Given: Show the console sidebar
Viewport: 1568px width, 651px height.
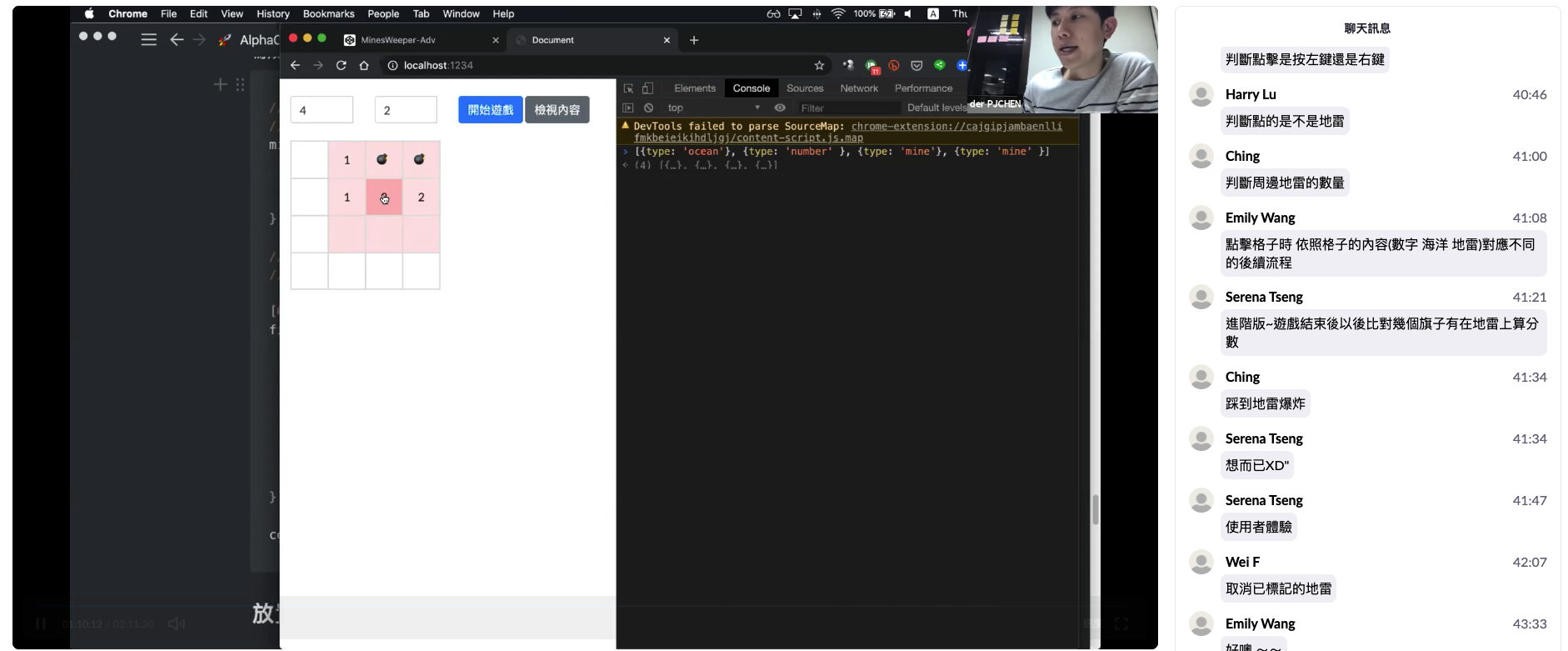Looking at the screenshot, I should click(628, 108).
